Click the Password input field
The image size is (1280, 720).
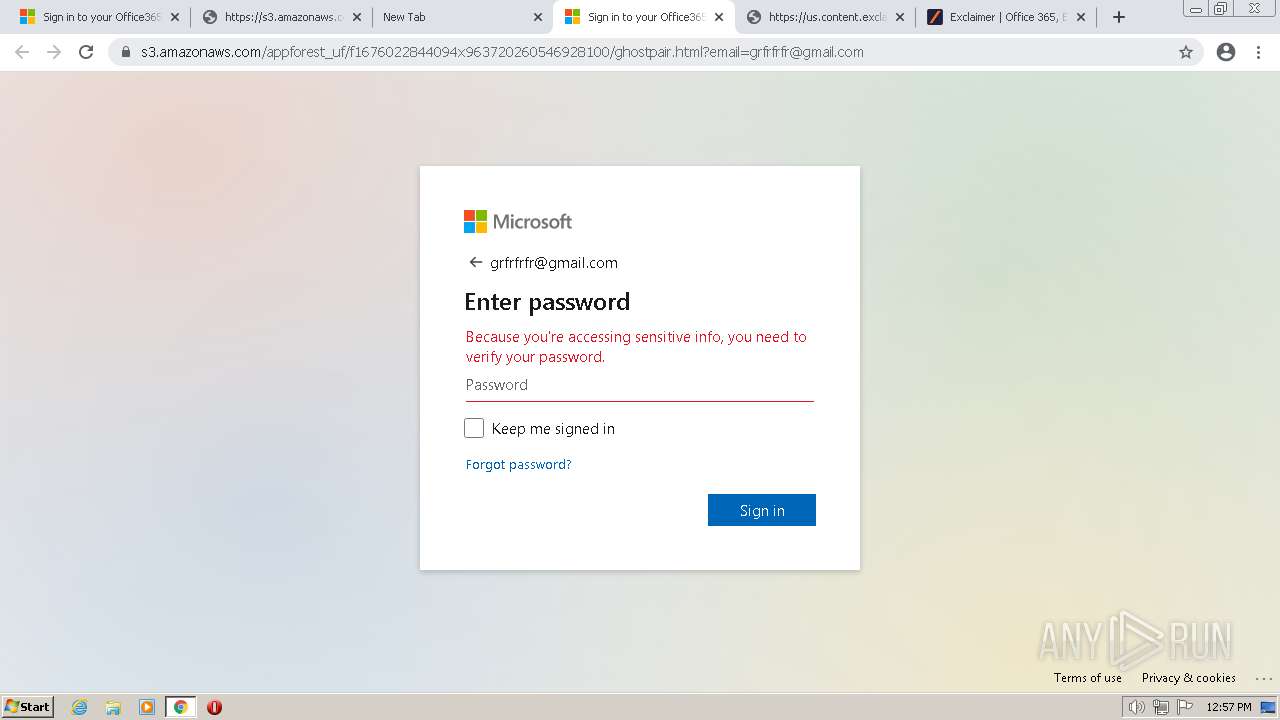[x=640, y=385]
